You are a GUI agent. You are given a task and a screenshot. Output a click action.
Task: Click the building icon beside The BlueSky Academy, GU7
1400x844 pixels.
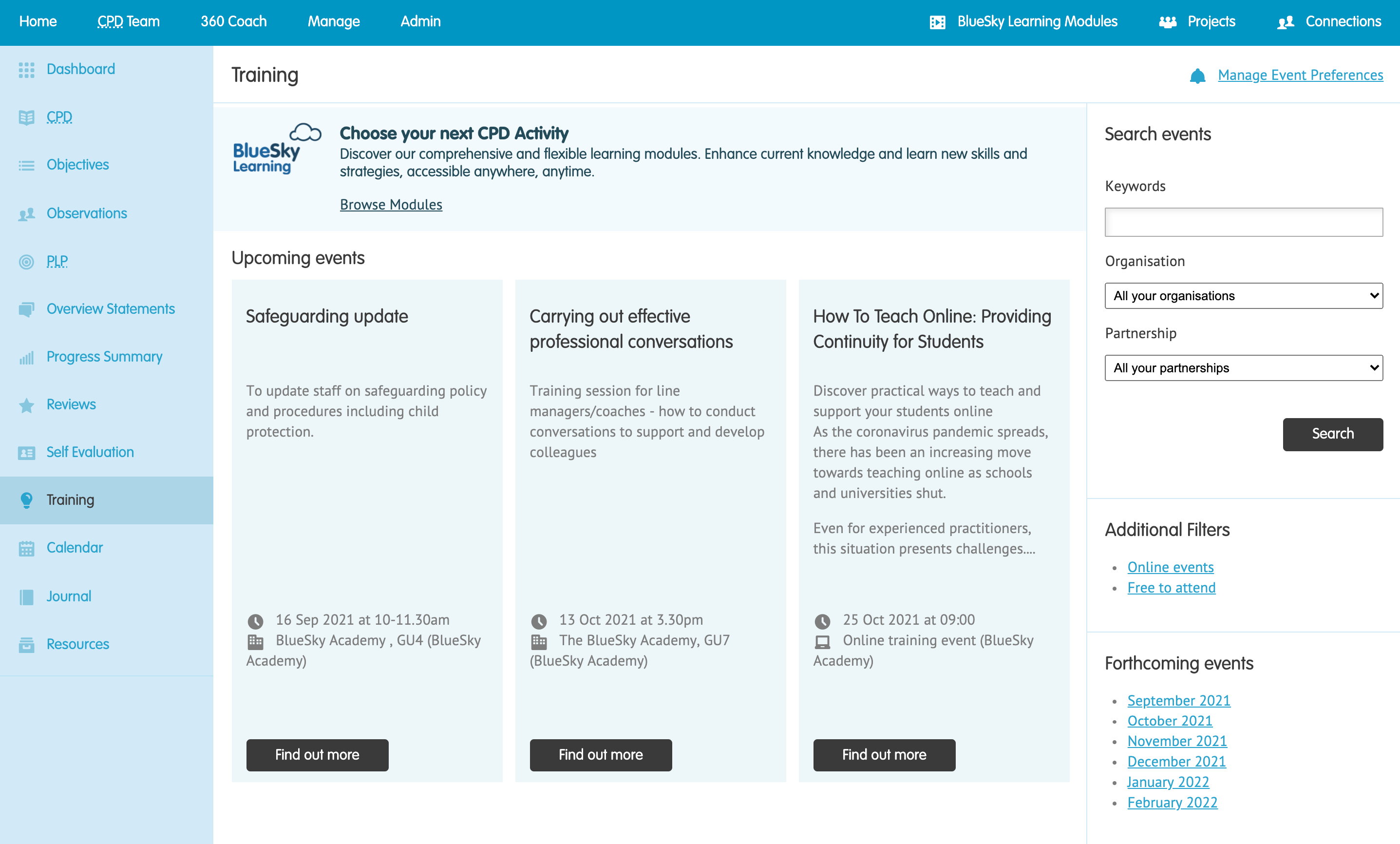539,642
